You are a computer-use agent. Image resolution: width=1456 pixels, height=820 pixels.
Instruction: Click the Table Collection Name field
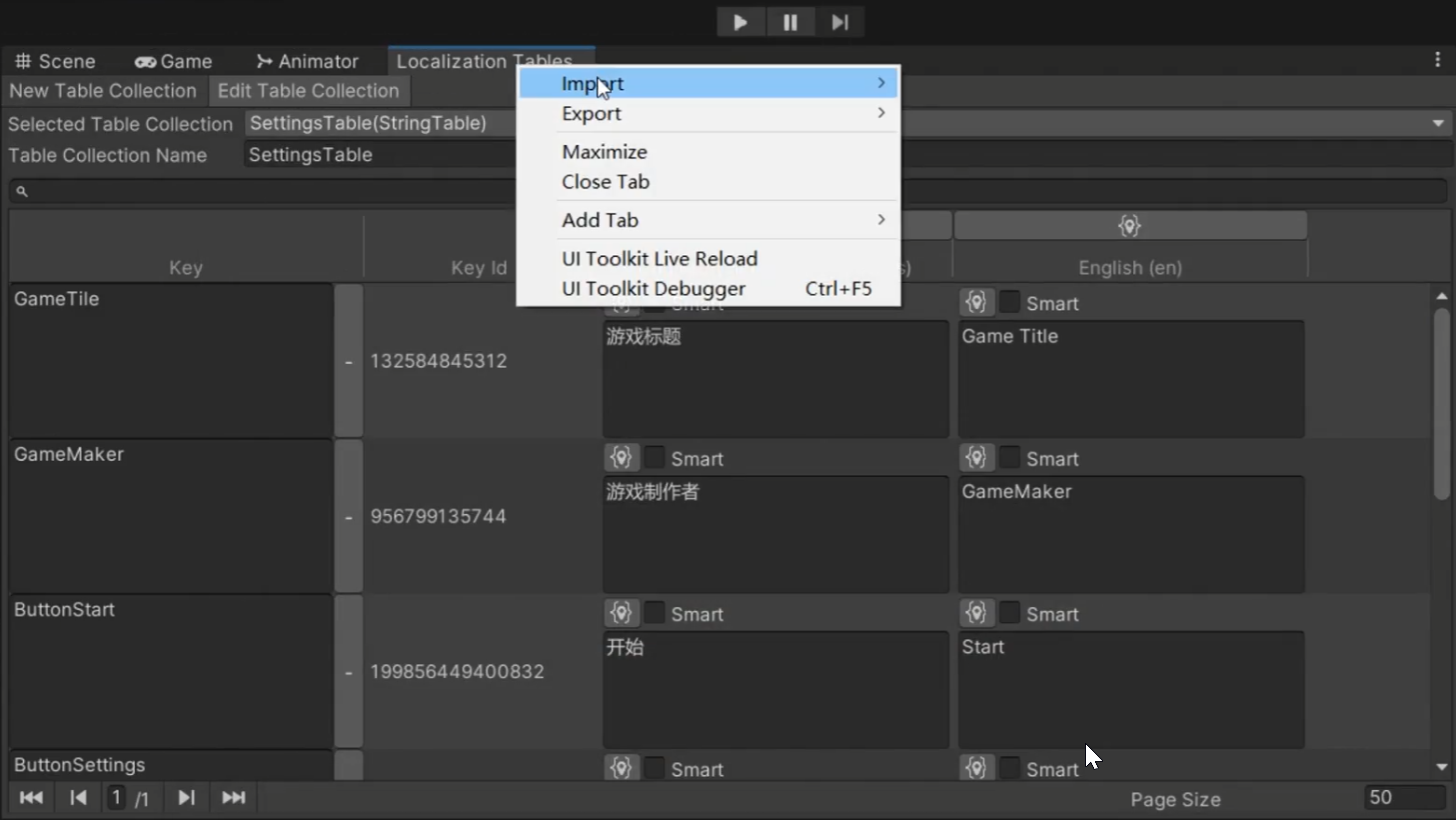click(848, 155)
